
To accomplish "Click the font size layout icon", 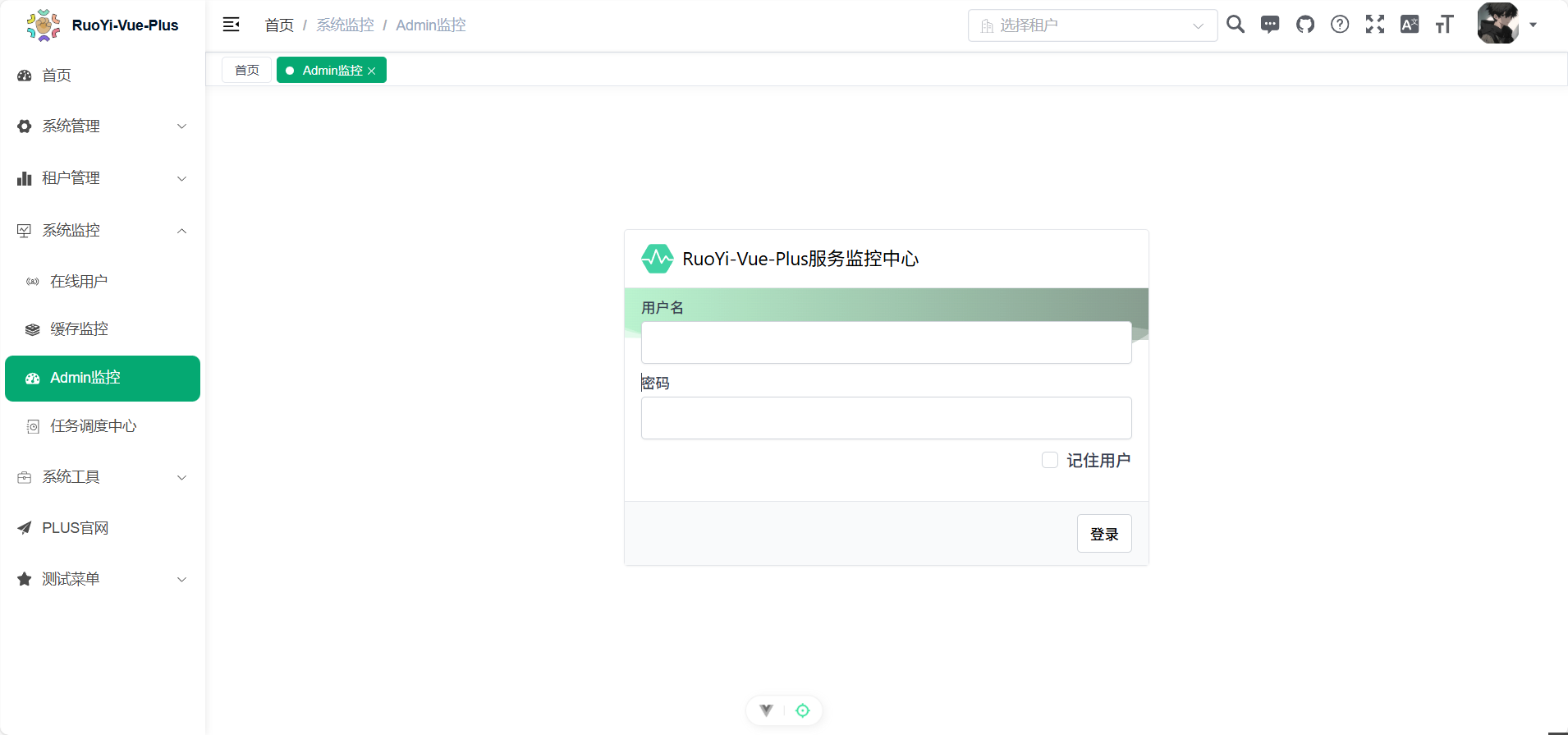I will [x=1444, y=25].
